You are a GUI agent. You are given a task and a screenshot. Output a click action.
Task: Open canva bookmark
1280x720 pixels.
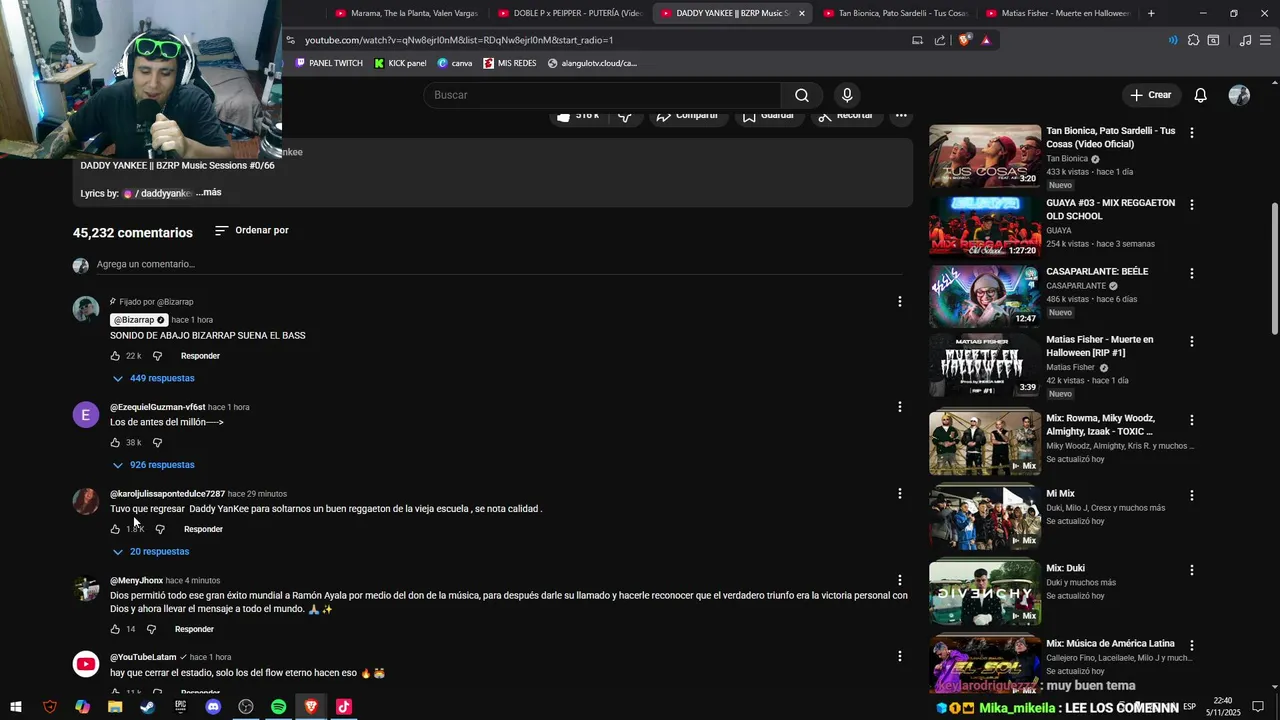[x=454, y=63]
